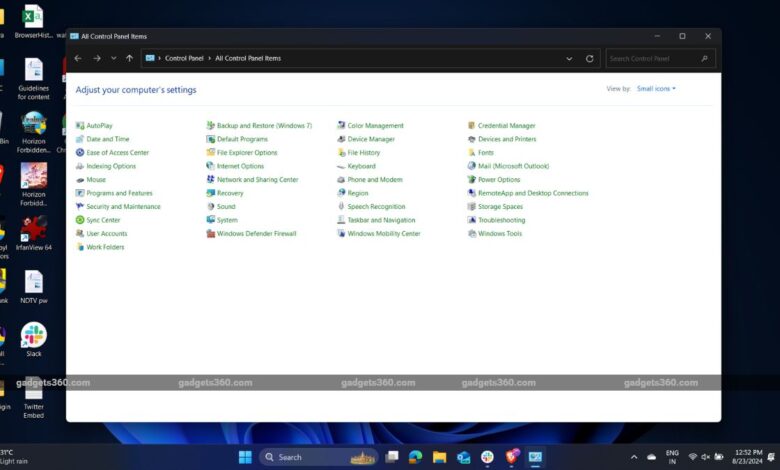Click the Sync Center icon
The image size is (780, 470).
80,220
